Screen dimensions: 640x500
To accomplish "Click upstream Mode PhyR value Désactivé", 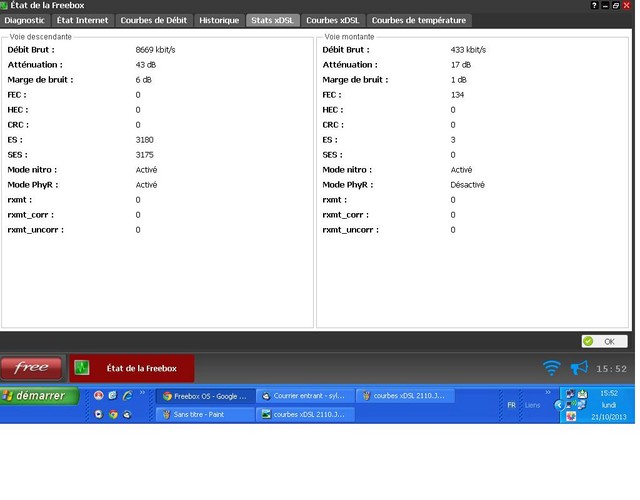I will coord(467,185).
